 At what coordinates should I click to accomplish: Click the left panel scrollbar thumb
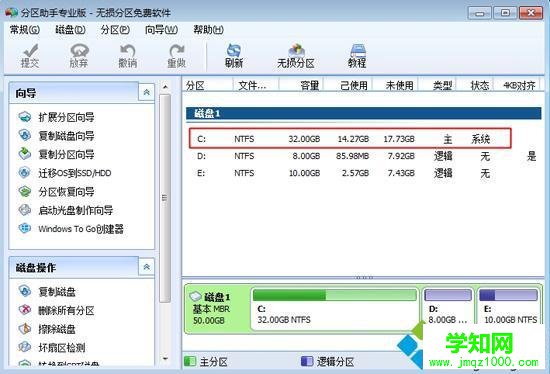pyautogui.click(x=165, y=198)
